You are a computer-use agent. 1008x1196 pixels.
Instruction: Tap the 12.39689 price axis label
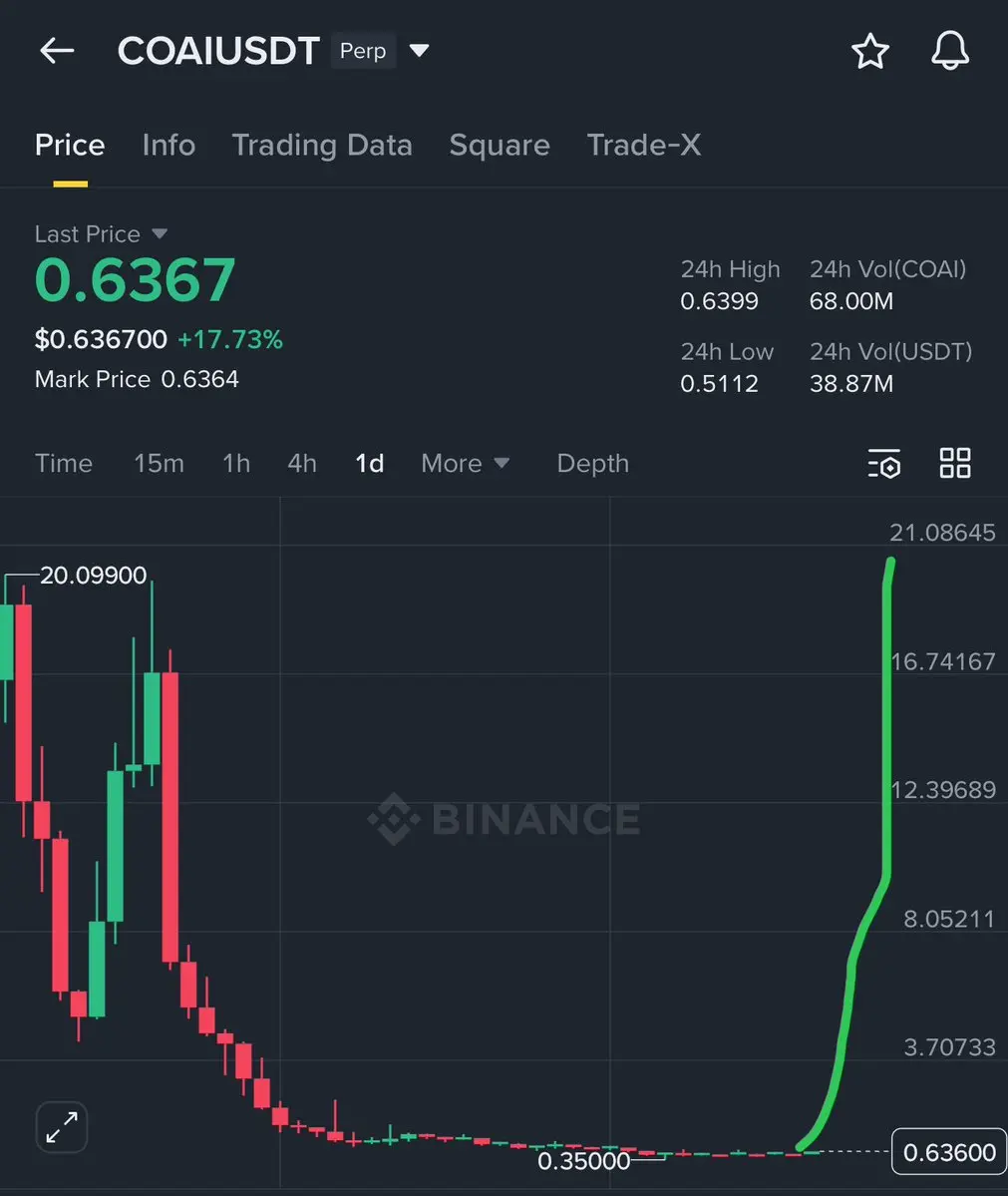click(943, 789)
